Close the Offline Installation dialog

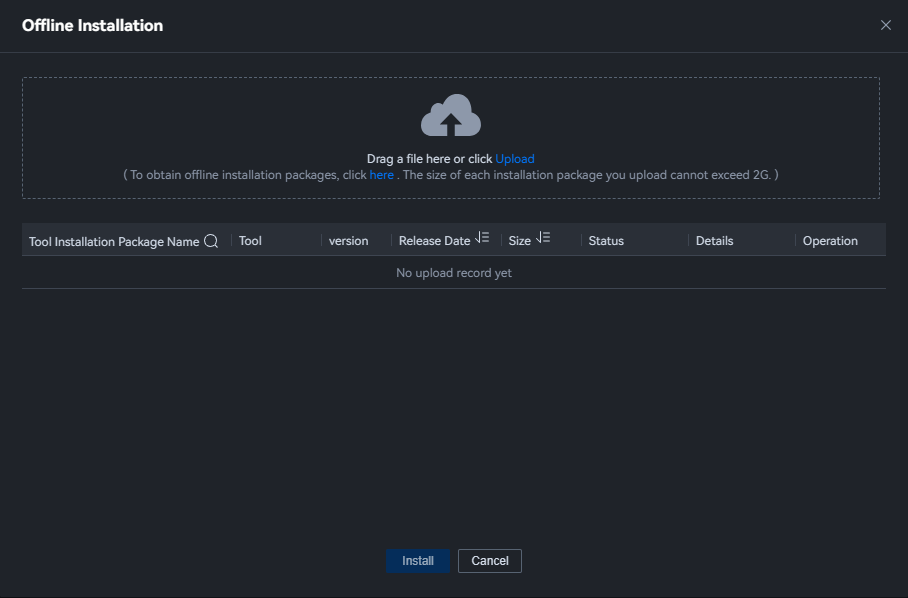pyautogui.click(x=885, y=25)
